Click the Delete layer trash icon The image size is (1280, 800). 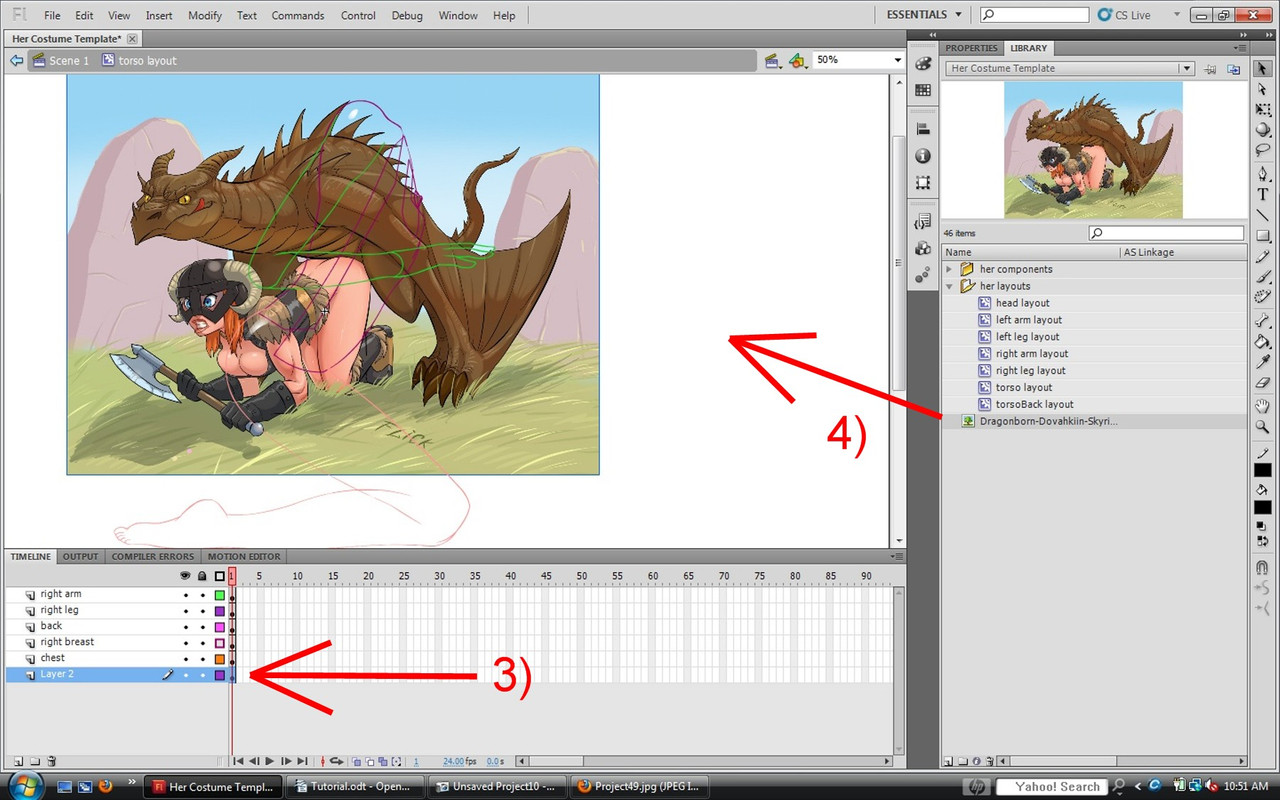52,762
